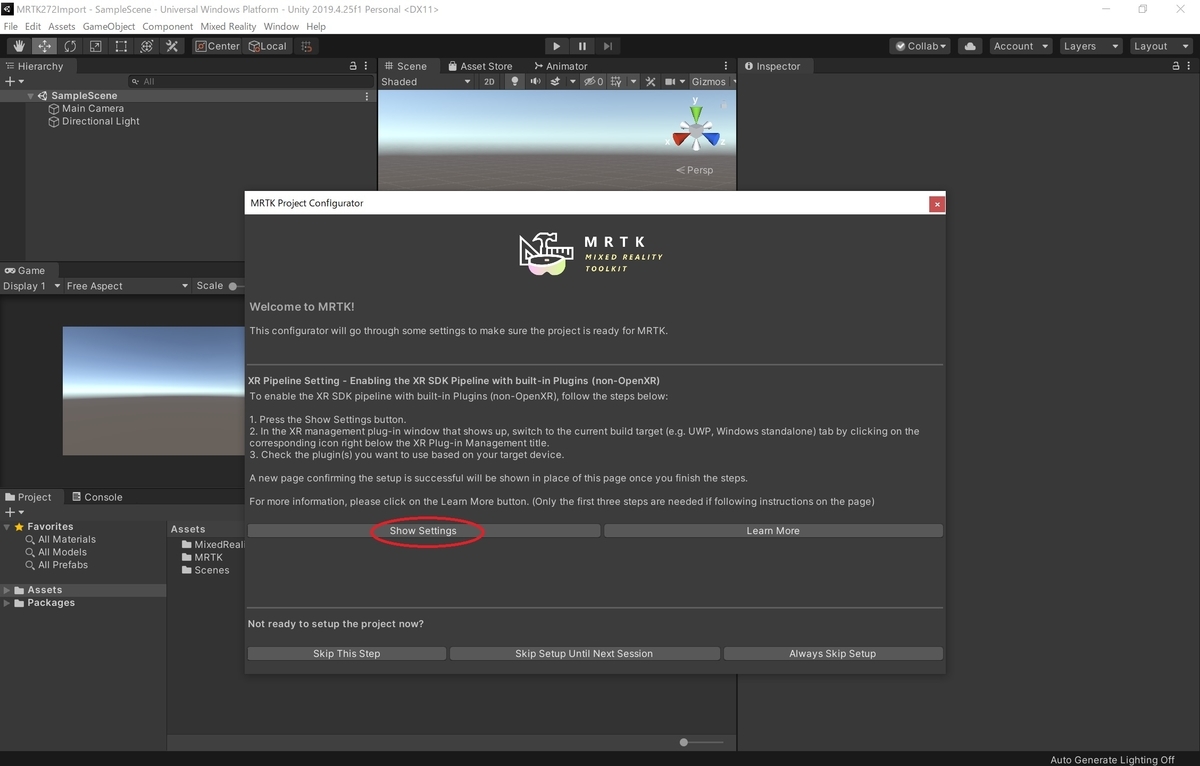Toggle Local handle rotation
The height and width of the screenshot is (766, 1200).
pyautogui.click(x=268, y=46)
